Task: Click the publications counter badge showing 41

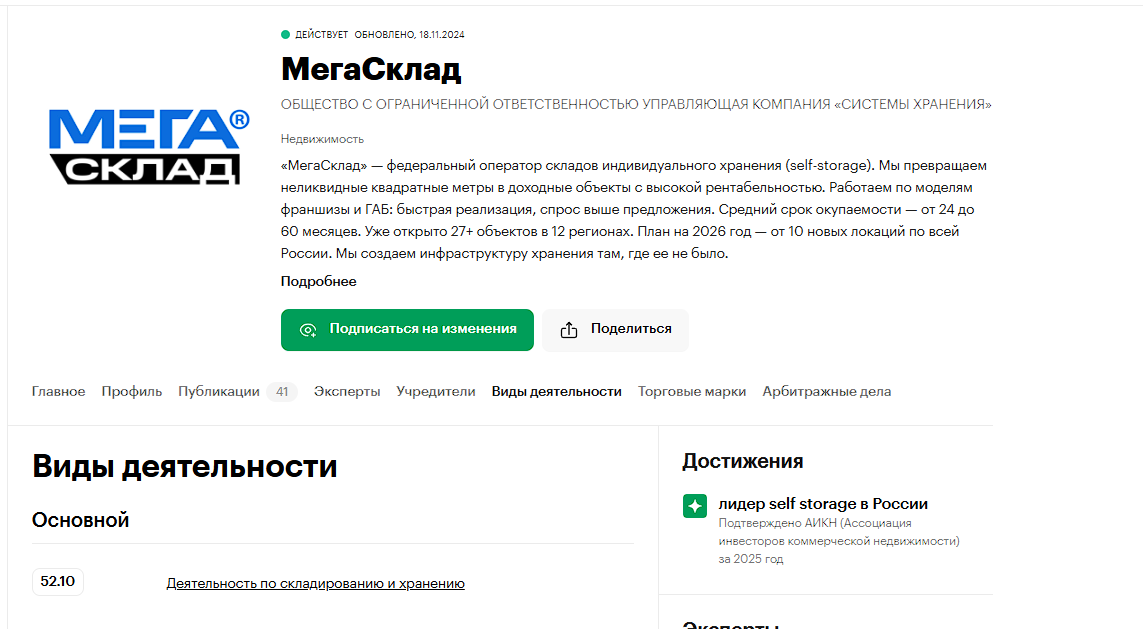Action: point(284,391)
